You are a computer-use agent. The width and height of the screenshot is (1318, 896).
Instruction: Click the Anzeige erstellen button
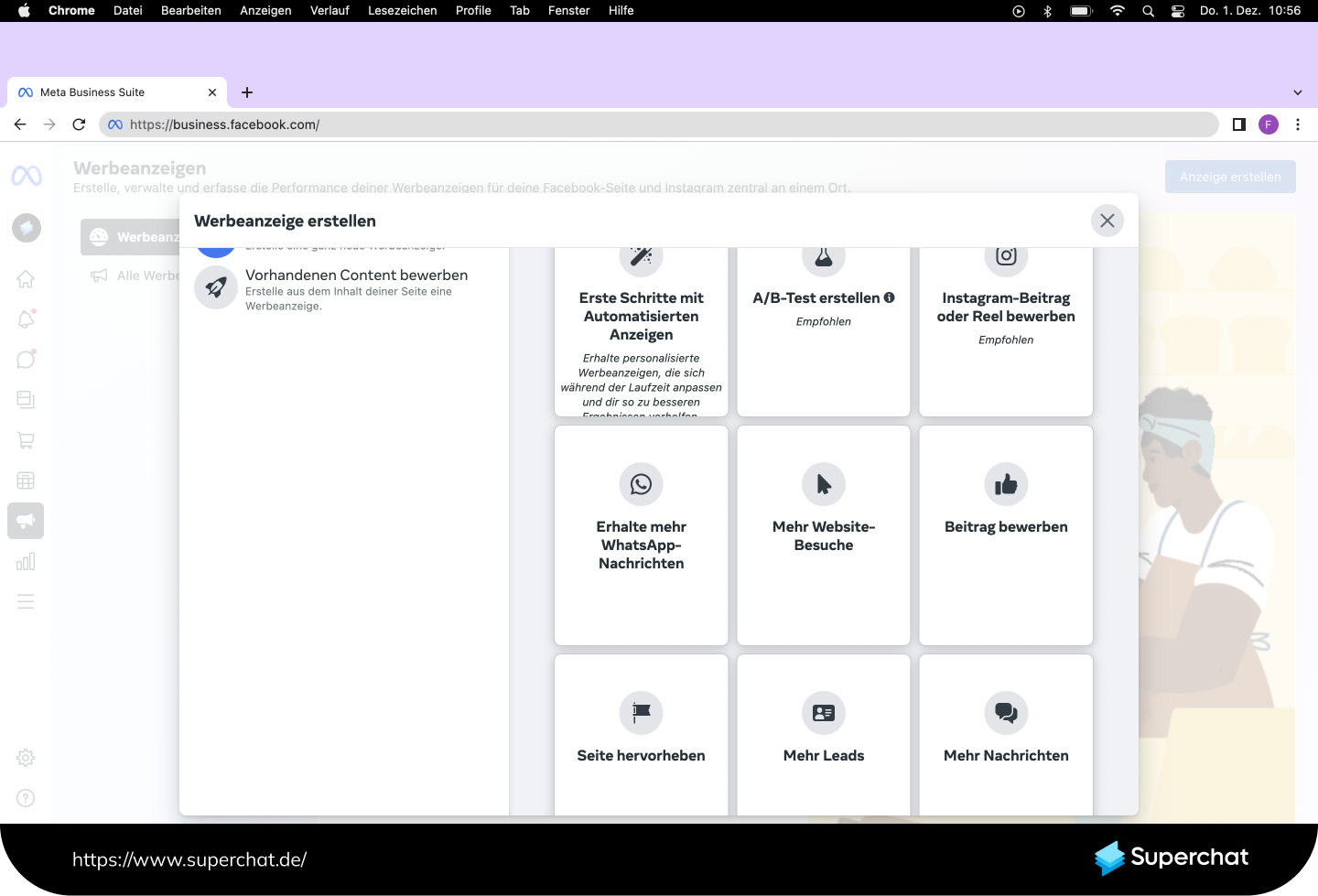point(1229,177)
